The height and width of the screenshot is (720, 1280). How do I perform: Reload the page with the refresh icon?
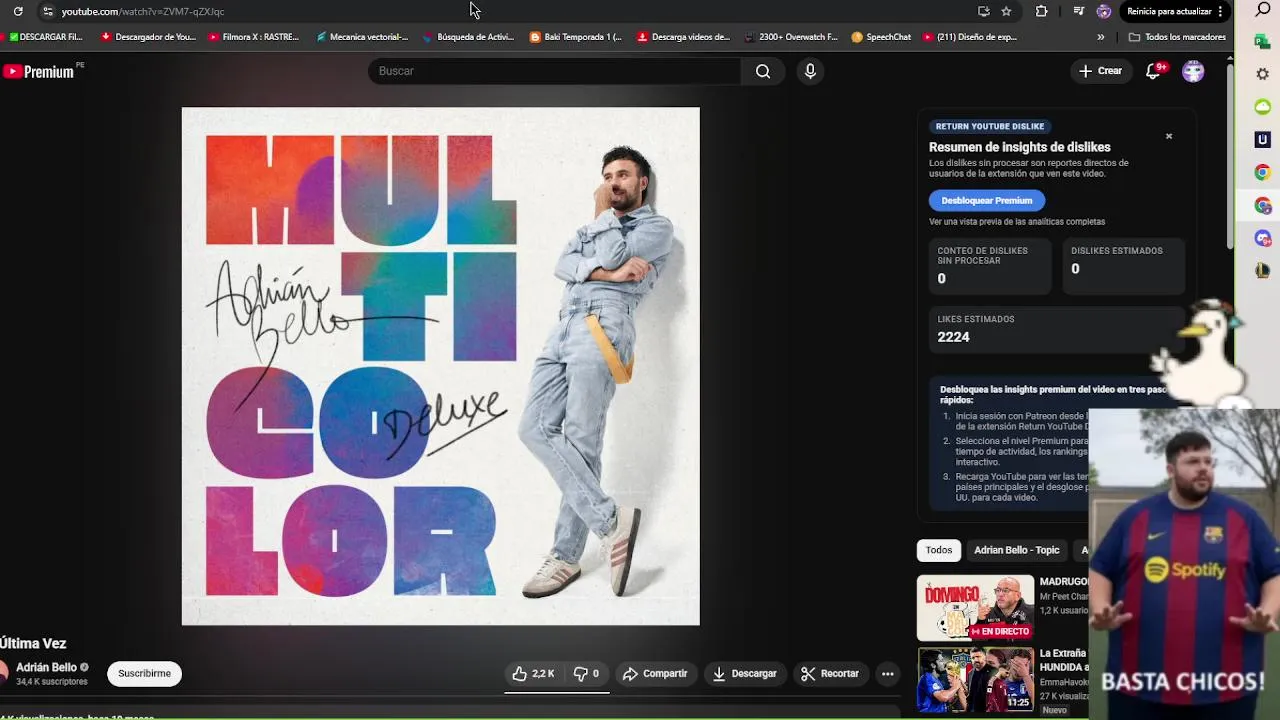tap(18, 11)
